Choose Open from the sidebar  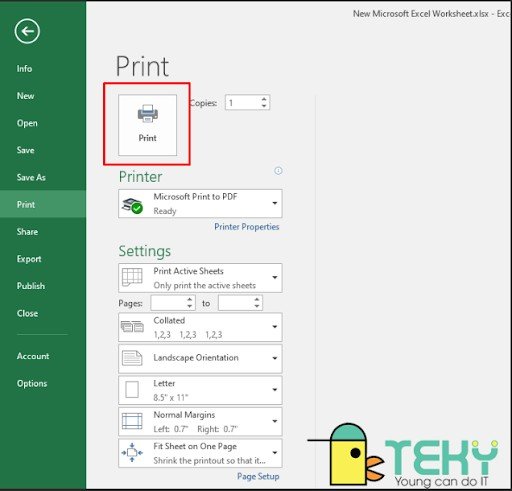27,123
